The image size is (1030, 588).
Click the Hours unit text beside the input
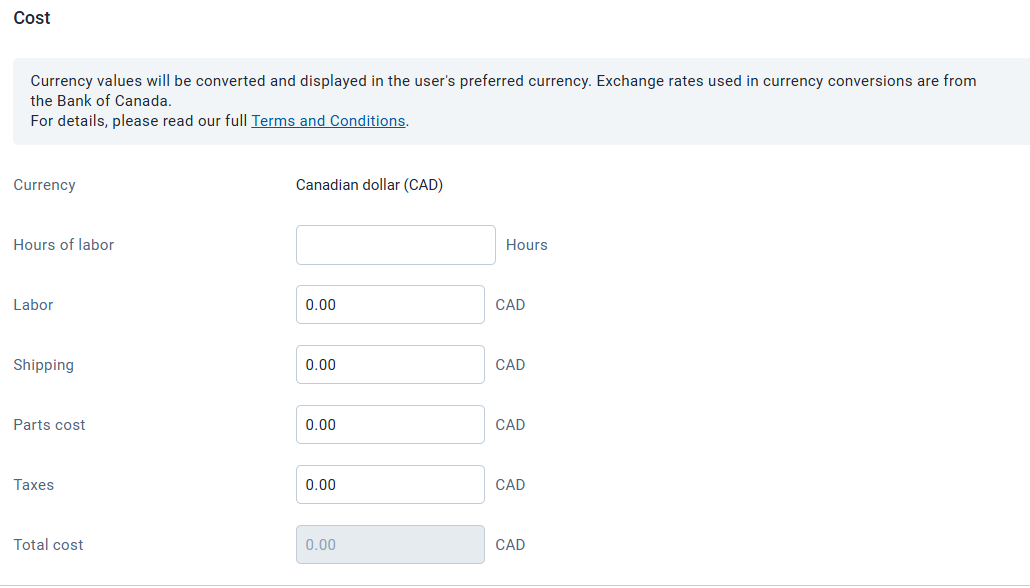pos(527,245)
